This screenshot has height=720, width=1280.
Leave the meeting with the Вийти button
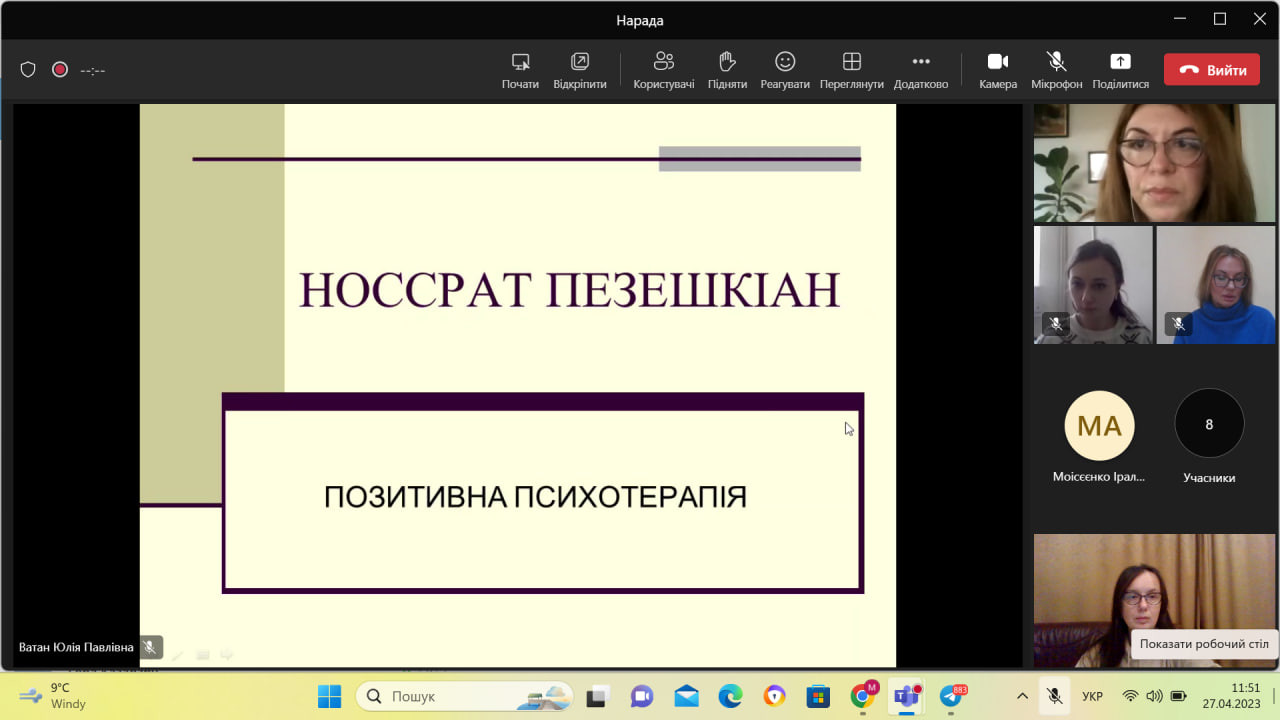pos(1211,70)
